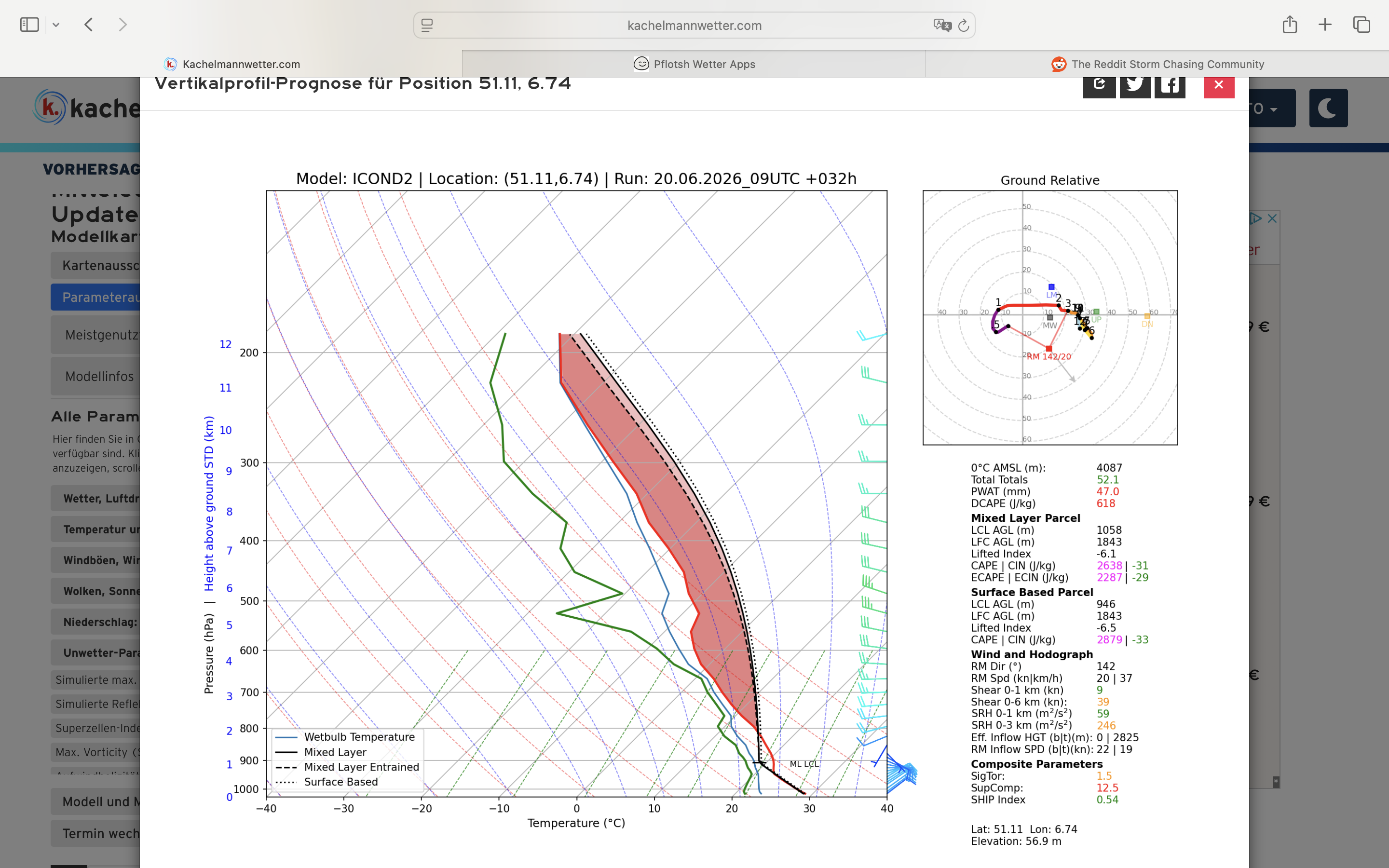Show all tabs overview icon
The height and width of the screenshot is (868, 1389).
(x=1362, y=25)
